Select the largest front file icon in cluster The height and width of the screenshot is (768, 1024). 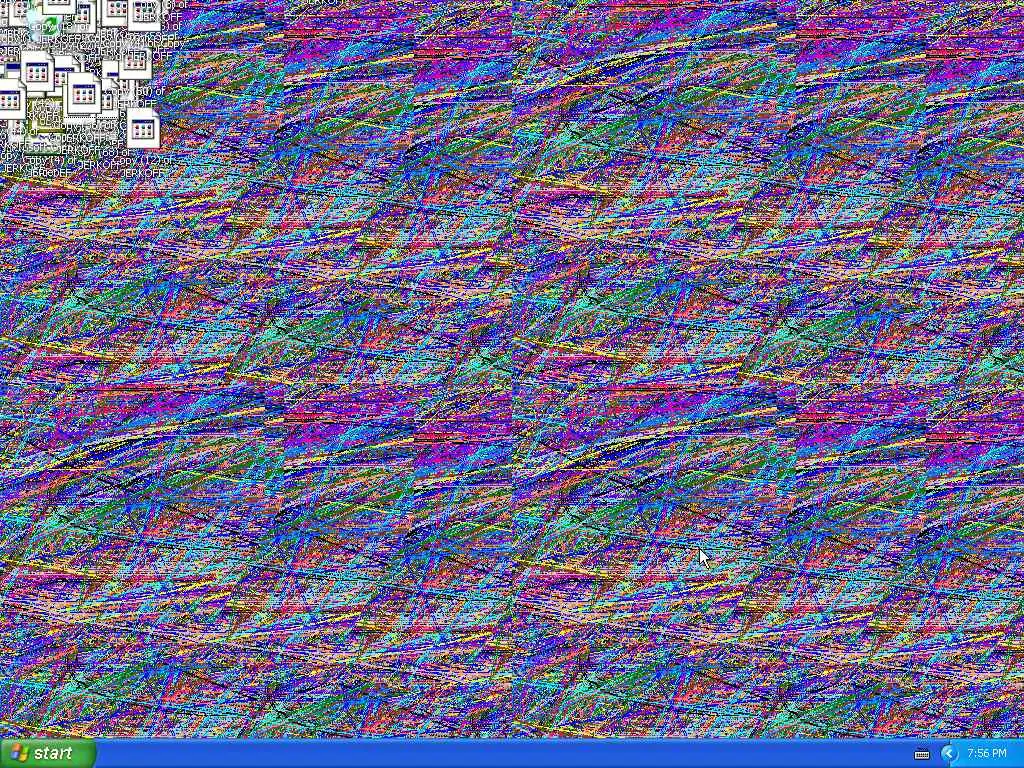click(x=83, y=95)
